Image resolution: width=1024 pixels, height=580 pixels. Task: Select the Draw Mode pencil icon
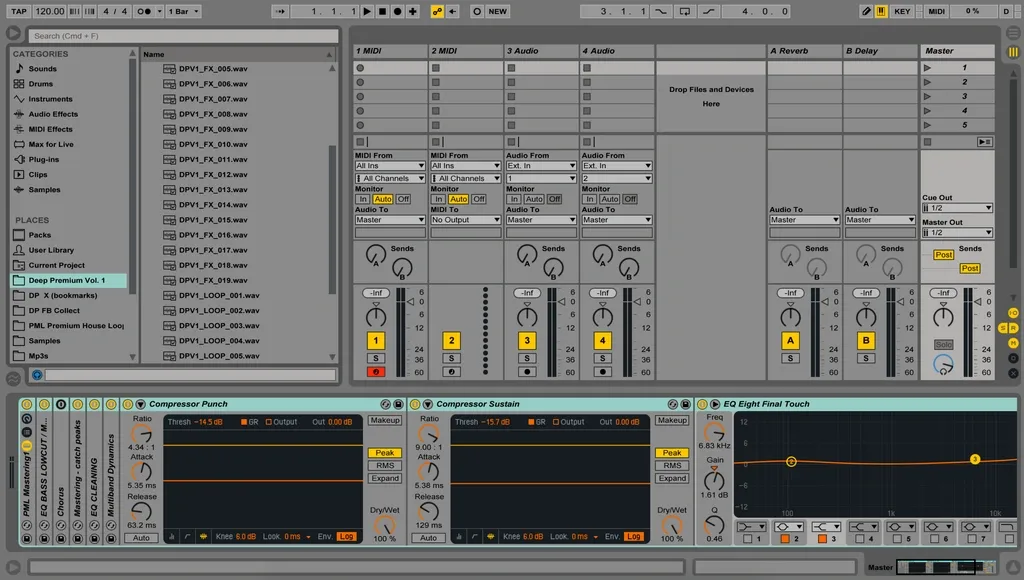[x=866, y=11]
